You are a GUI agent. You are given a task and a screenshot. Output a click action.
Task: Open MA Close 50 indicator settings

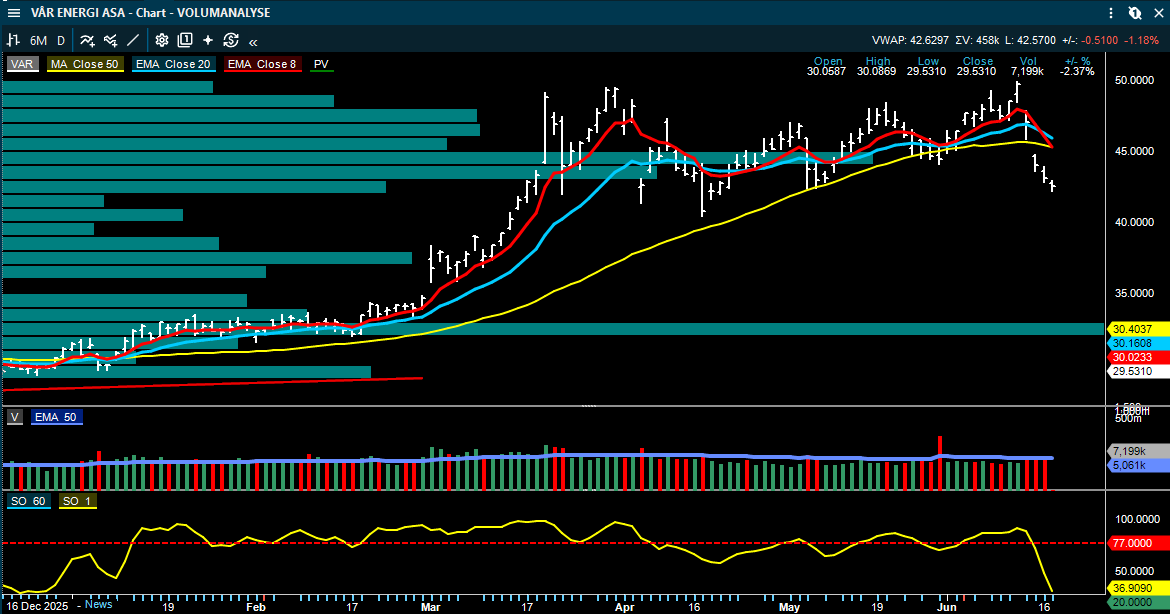pos(84,64)
